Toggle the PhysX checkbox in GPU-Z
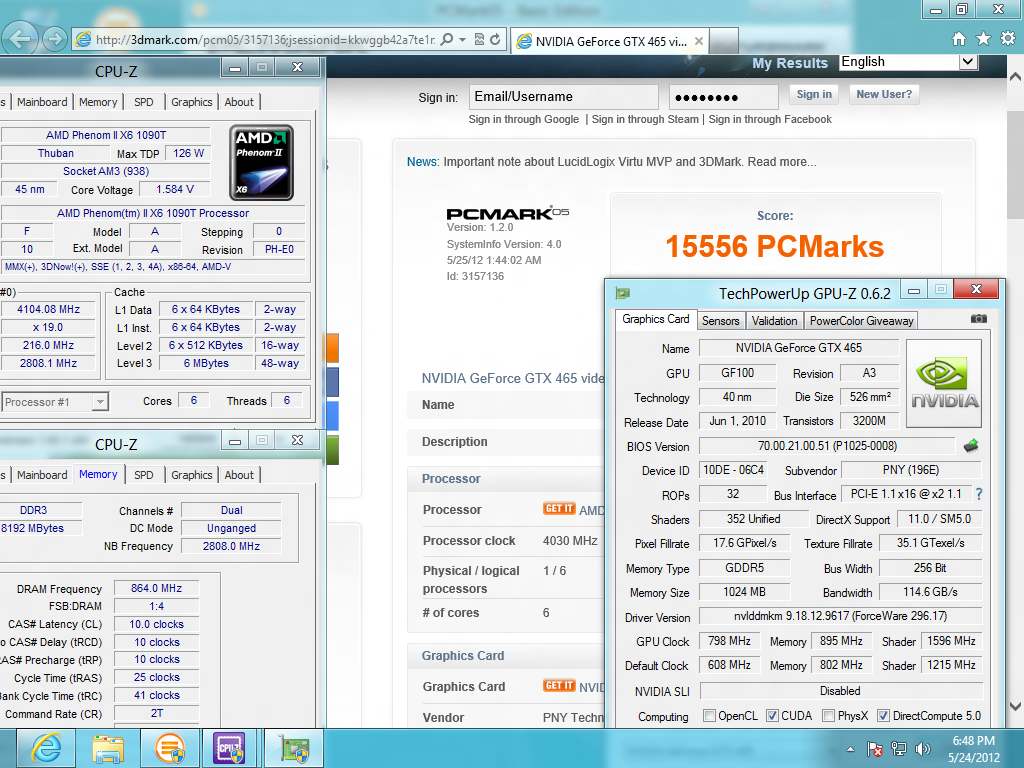1024x768 pixels. click(x=828, y=716)
